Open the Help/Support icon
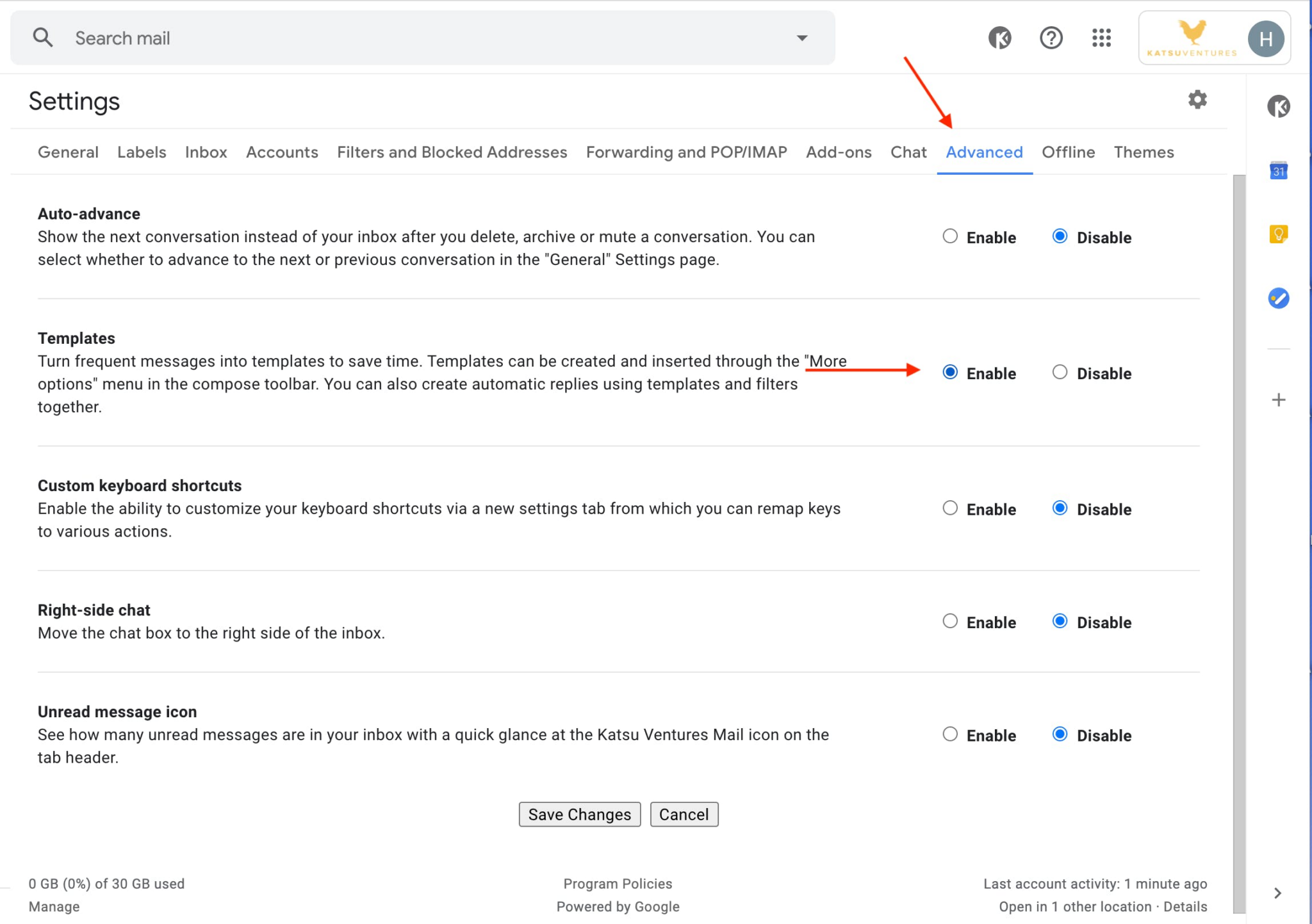The width and height of the screenshot is (1312, 924). click(x=1050, y=38)
